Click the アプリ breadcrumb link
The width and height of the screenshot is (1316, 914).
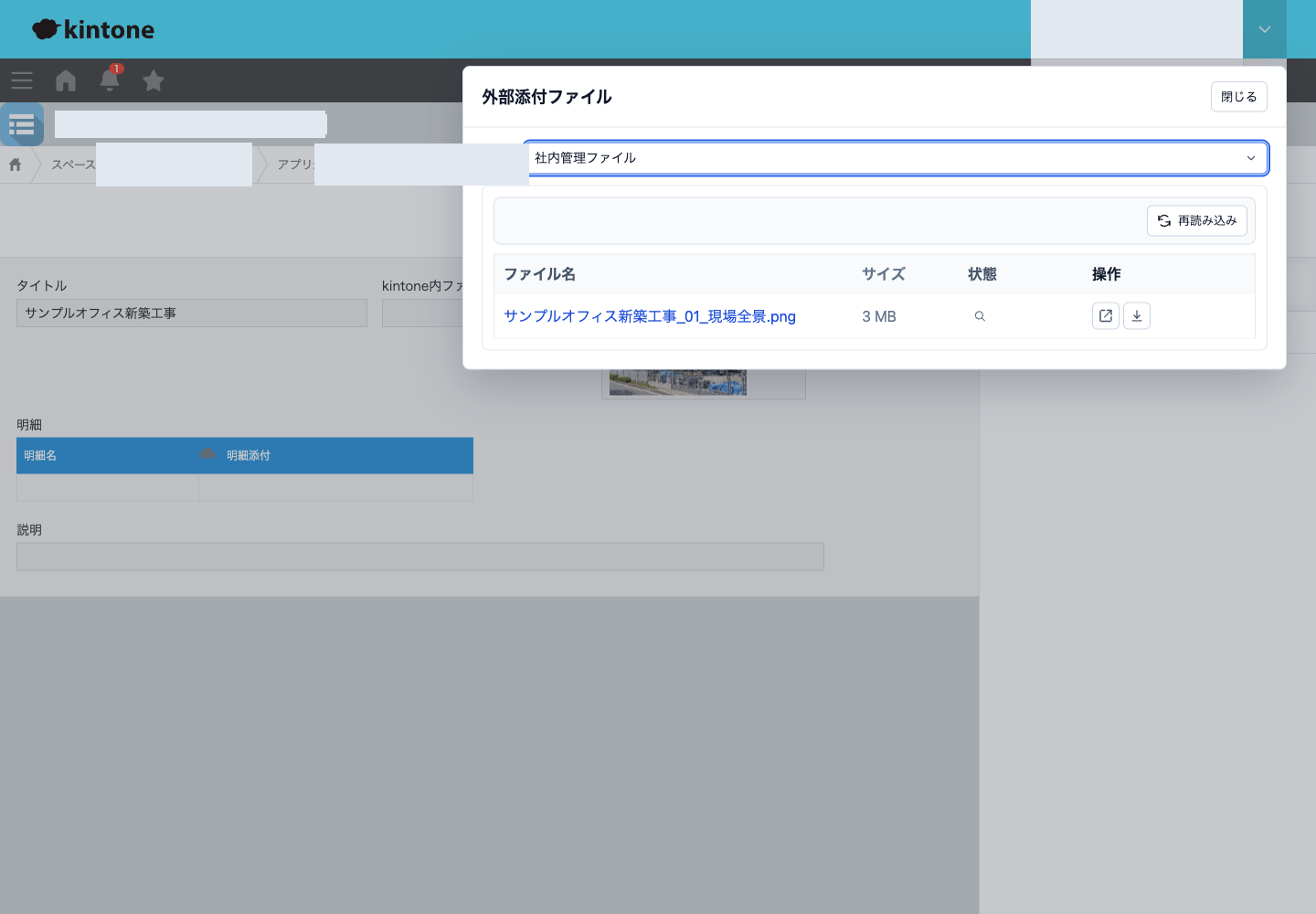tap(295, 165)
